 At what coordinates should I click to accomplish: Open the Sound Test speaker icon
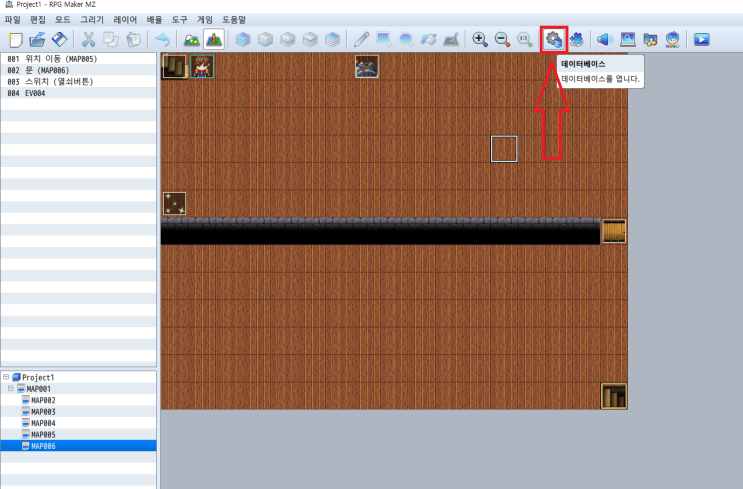point(605,39)
